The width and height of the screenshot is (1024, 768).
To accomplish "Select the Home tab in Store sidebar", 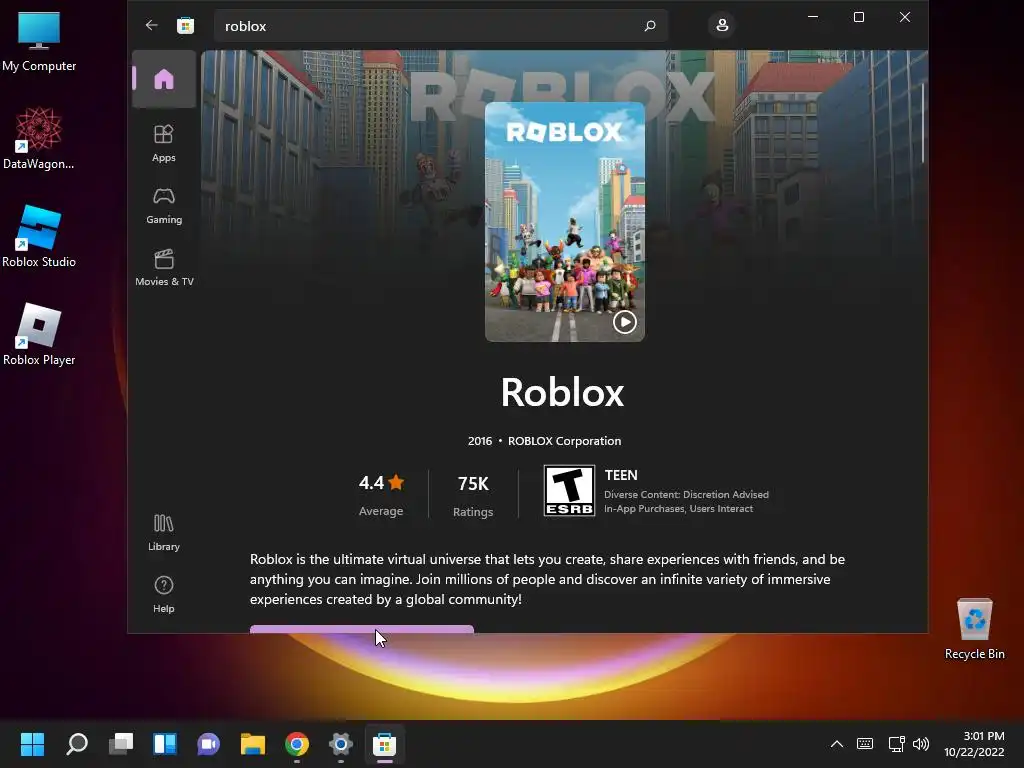I will point(164,79).
